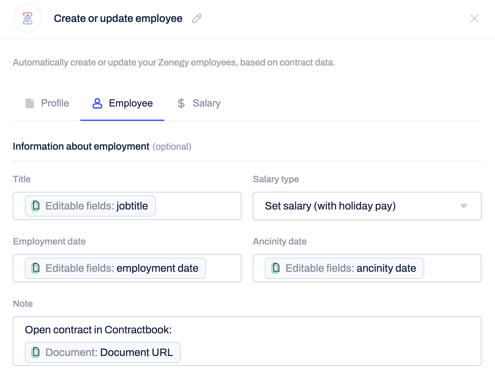Select the ancinity date field tag
Viewport: 495px width, 368px height.
(x=344, y=268)
